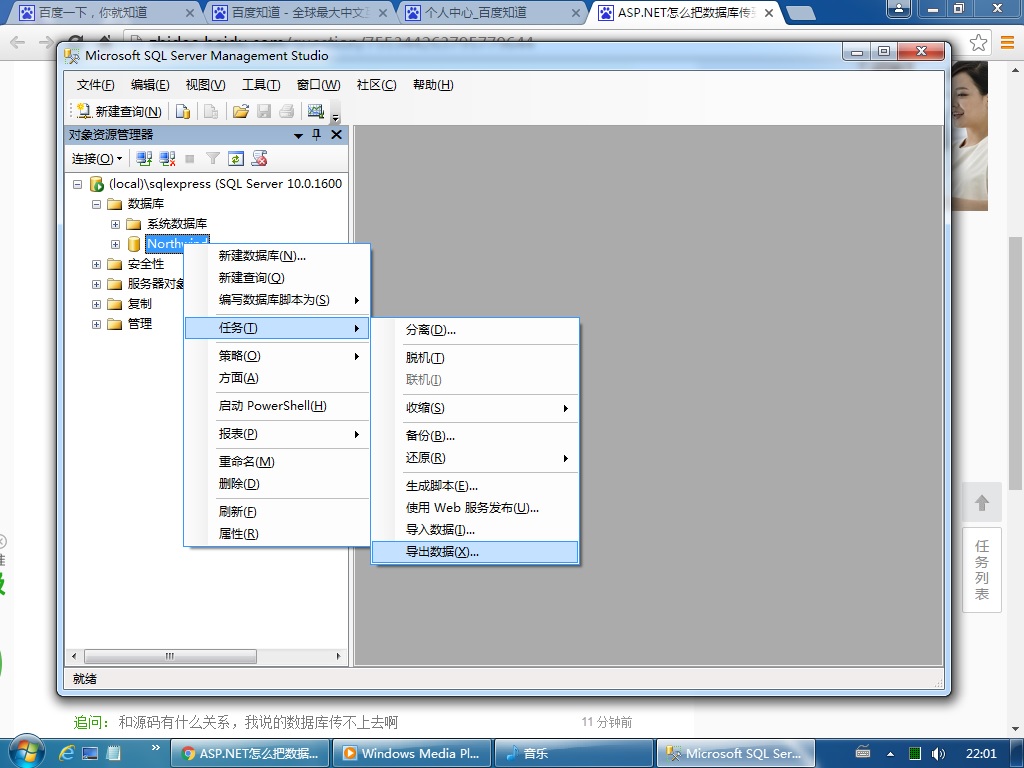Collapse the (local)\sqlexpress server node
1024x768 pixels.
point(77,184)
